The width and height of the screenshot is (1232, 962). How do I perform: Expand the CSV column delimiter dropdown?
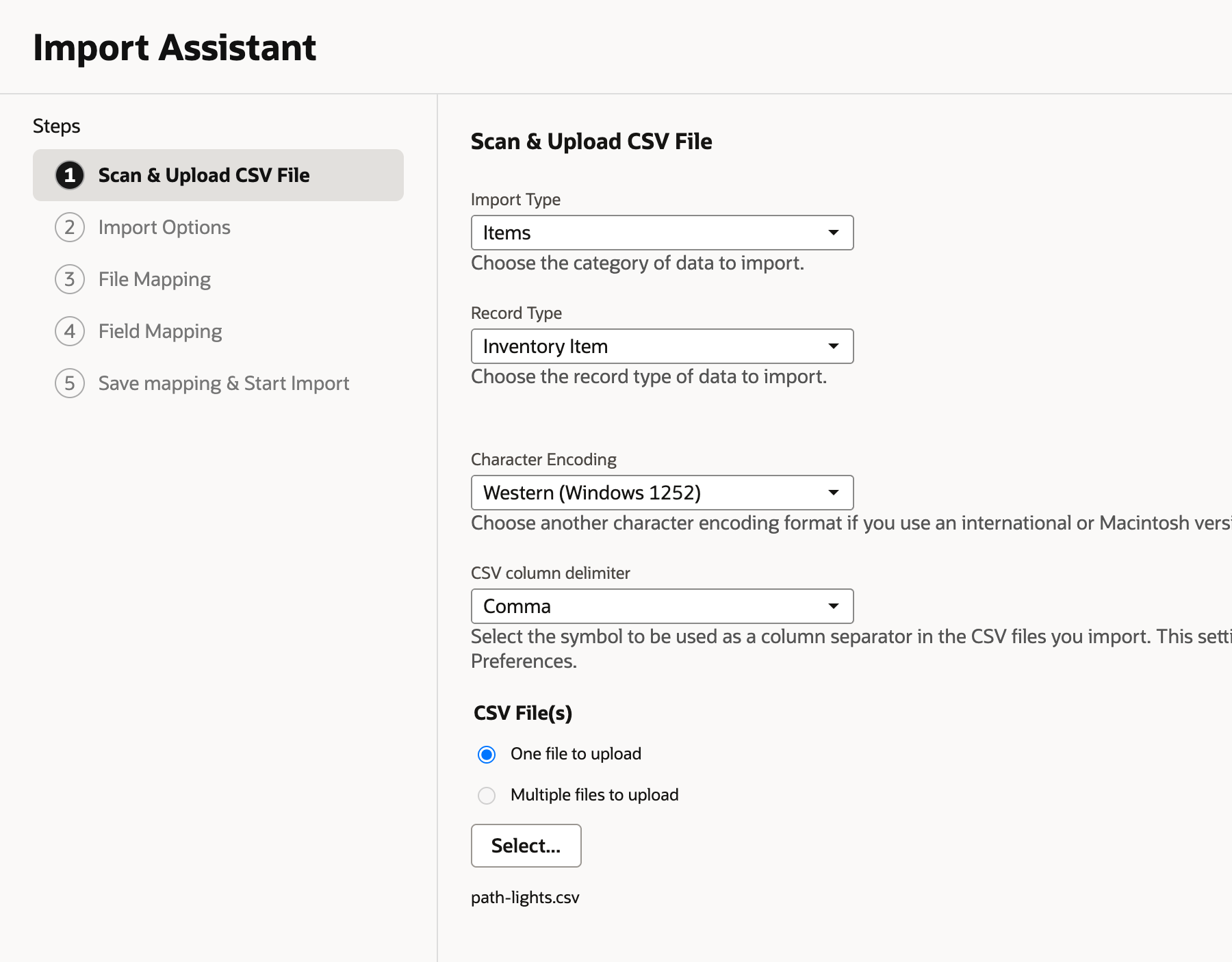pyautogui.click(x=662, y=606)
